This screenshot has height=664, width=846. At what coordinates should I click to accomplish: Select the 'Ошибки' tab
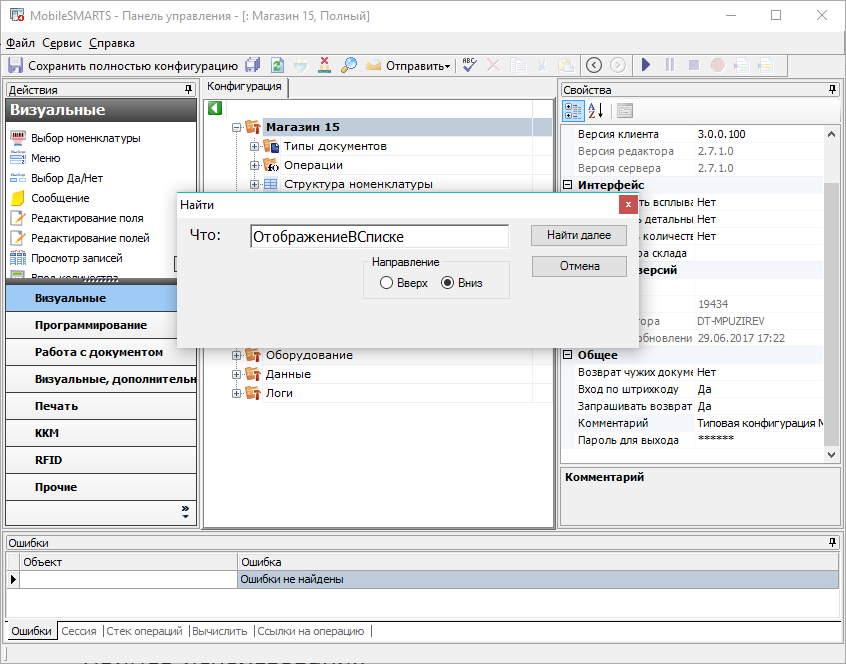click(31, 631)
